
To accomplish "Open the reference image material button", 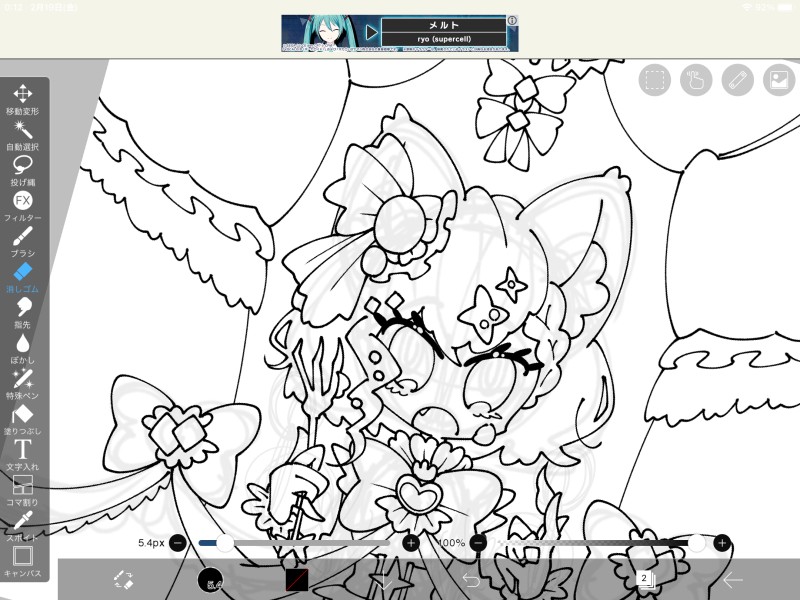I will [x=779, y=80].
